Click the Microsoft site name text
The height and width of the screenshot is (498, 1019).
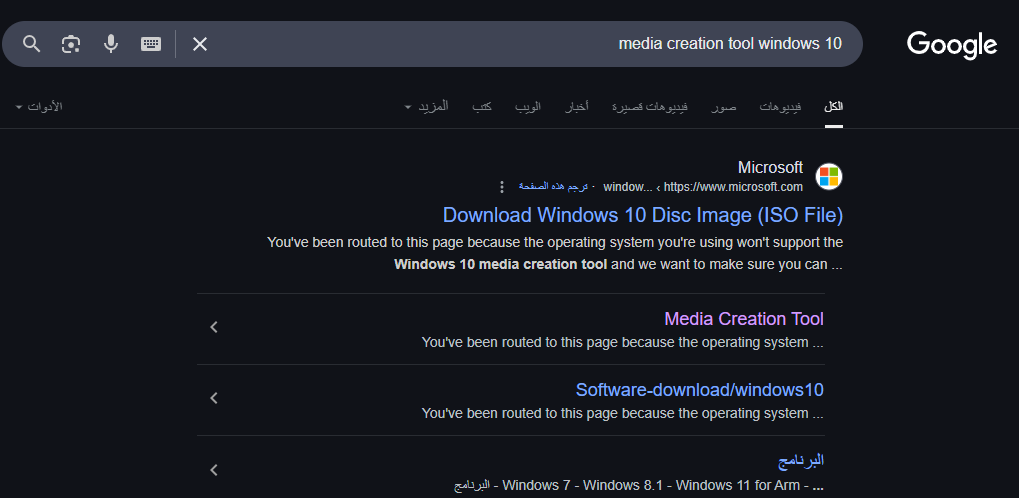point(770,168)
